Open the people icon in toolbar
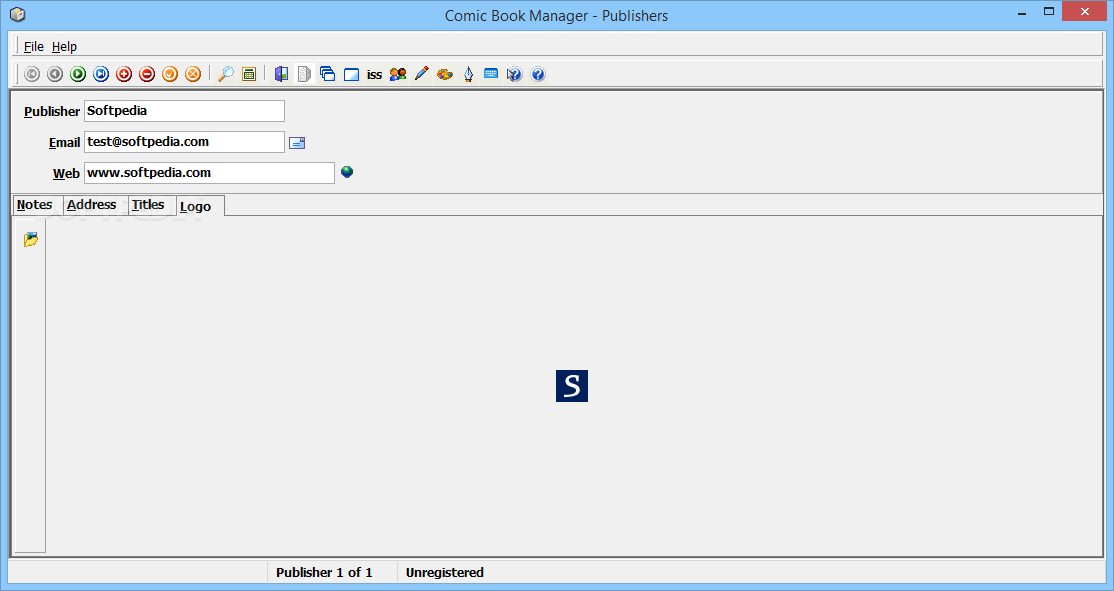Screen dimensions: 1114x591 tap(398, 74)
